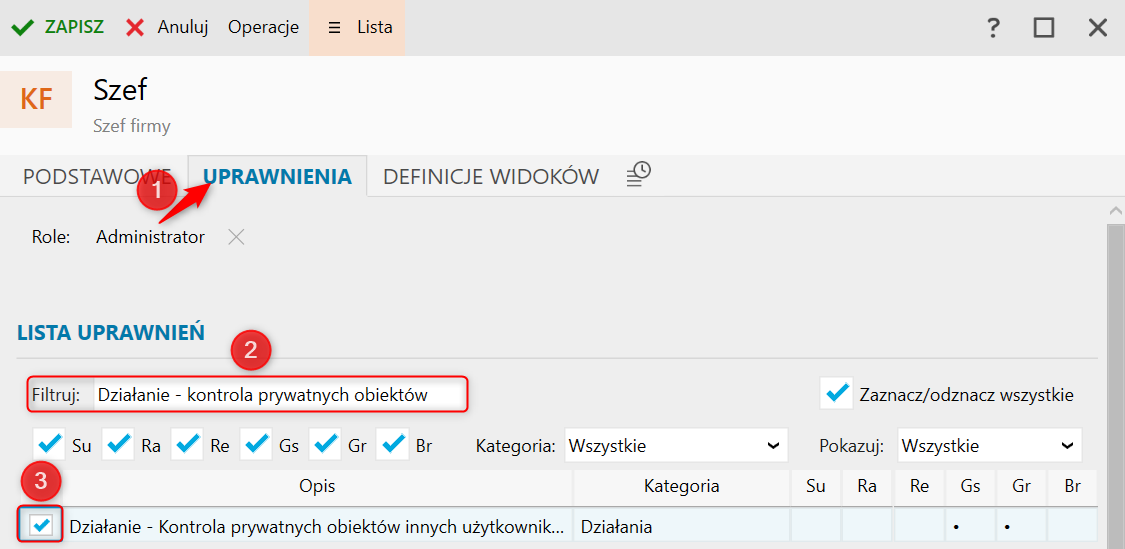Open the Pokazuj dropdown

pos(989,445)
